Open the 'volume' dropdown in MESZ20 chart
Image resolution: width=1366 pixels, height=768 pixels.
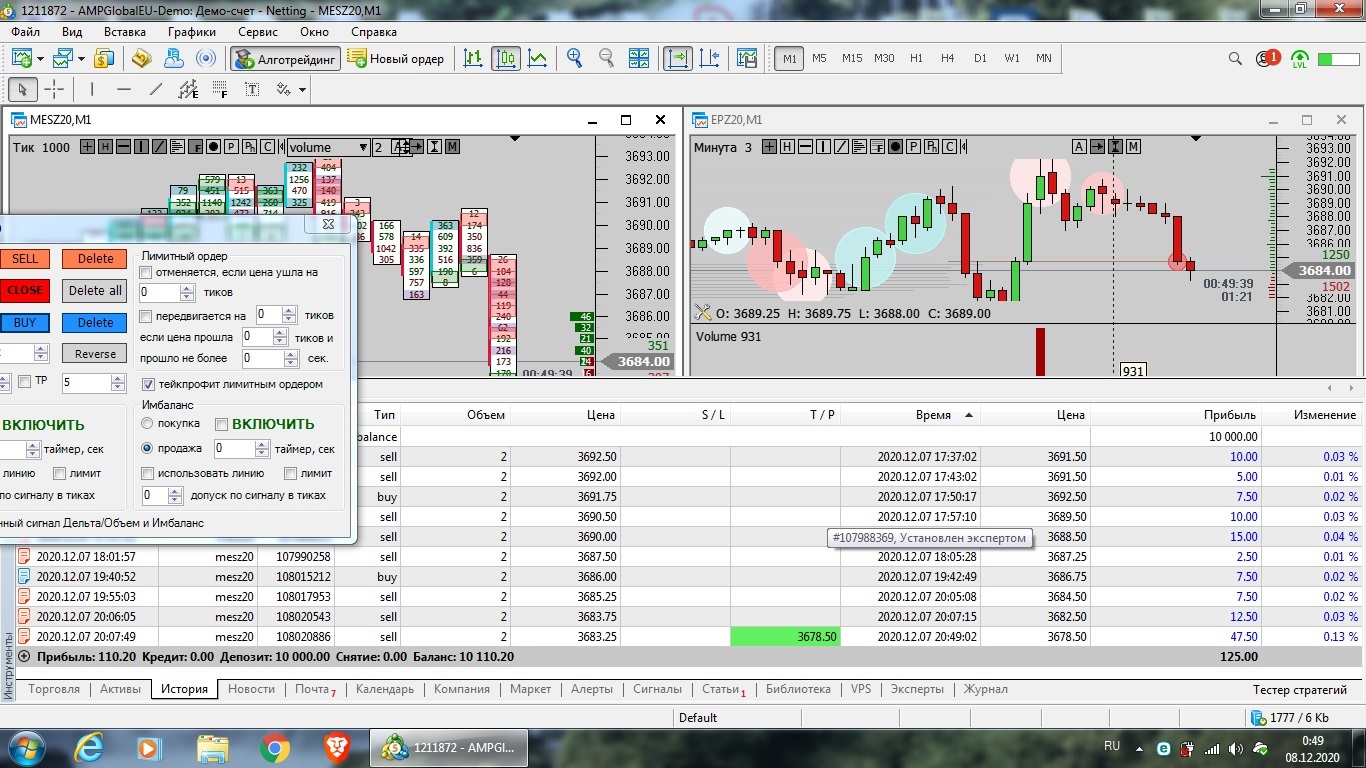pos(329,147)
